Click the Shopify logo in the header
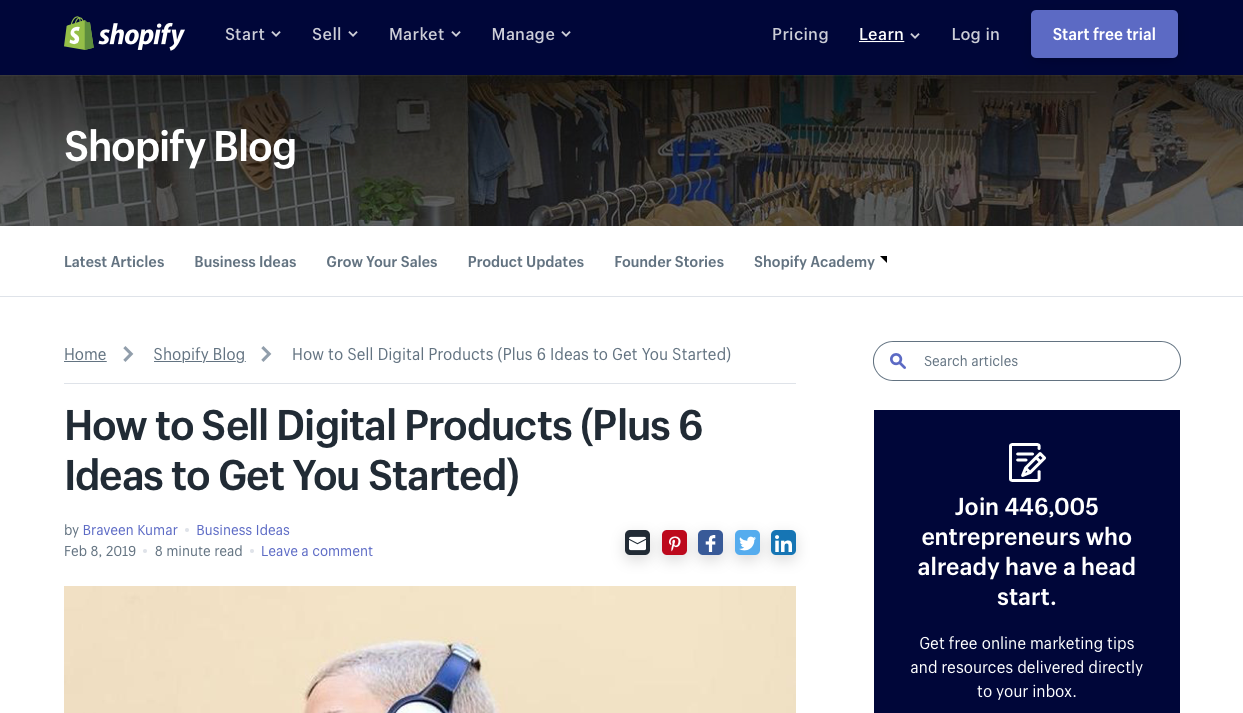The height and width of the screenshot is (713, 1243). [125, 34]
